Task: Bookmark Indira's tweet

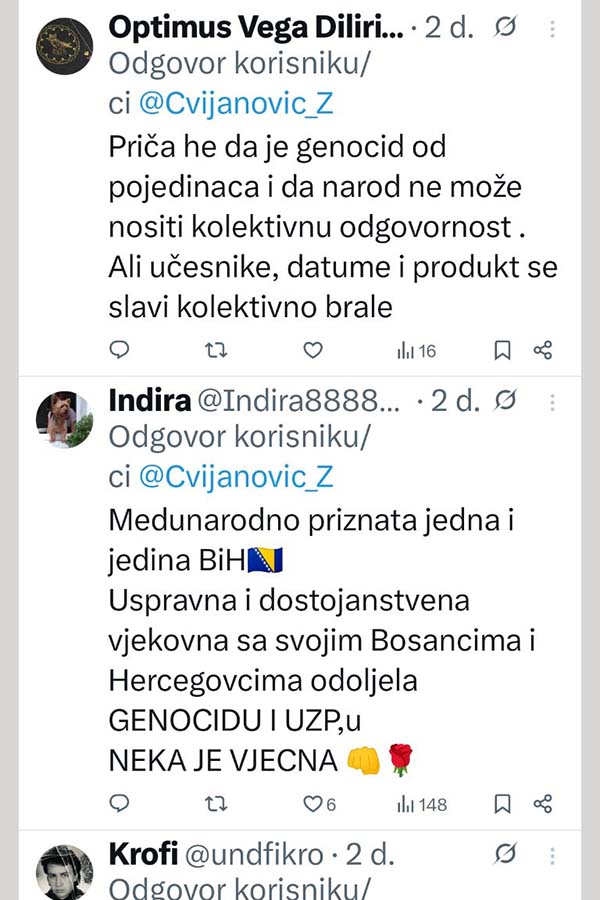Action: 503,803
